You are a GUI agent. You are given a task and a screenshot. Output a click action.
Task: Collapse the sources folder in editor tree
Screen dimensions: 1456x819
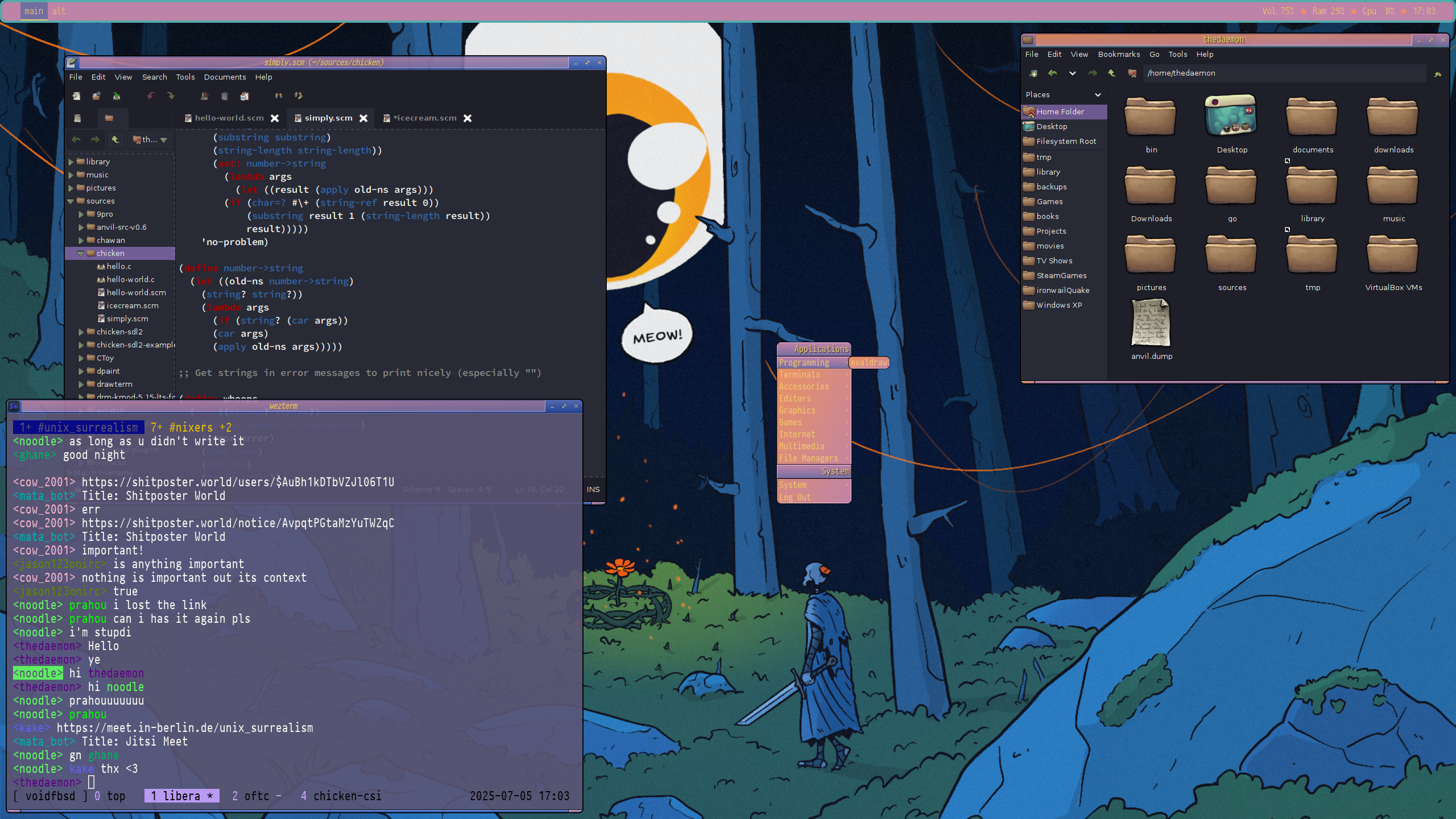[71, 201]
